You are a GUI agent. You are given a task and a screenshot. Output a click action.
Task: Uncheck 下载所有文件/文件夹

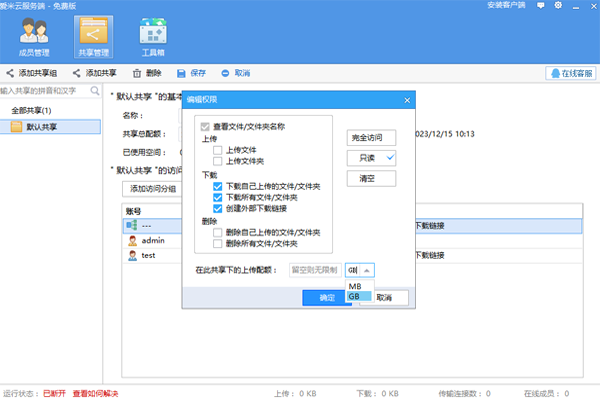tap(217, 197)
